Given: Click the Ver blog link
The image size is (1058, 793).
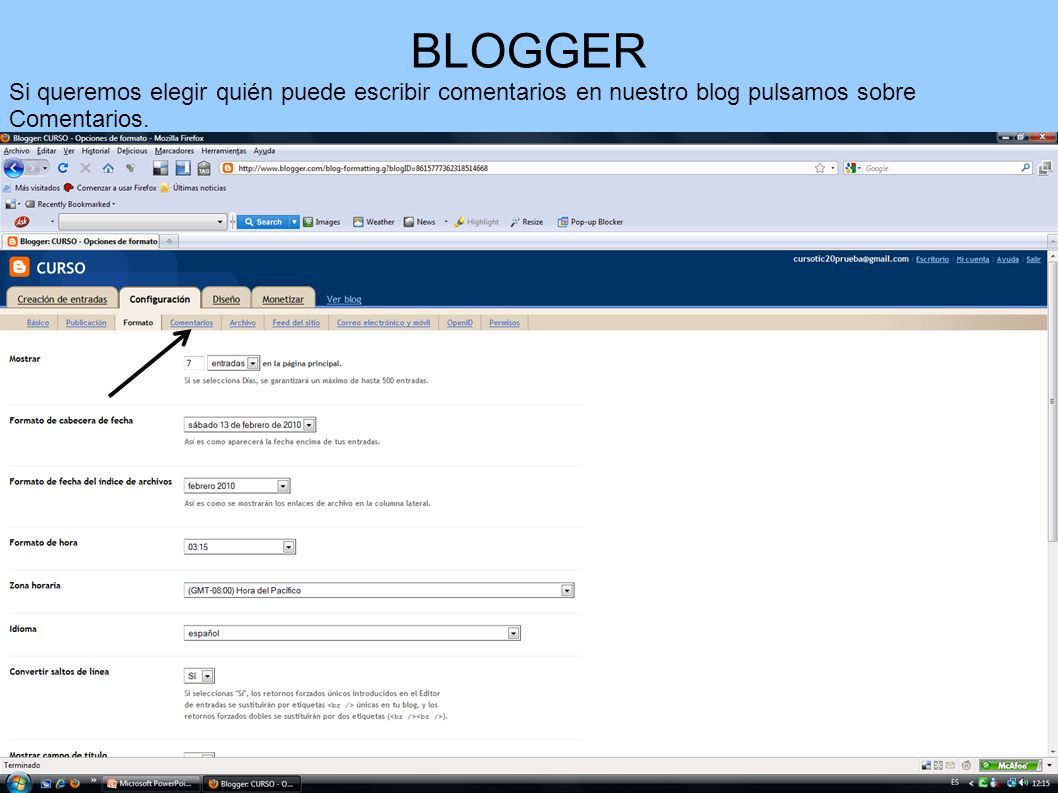Looking at the screenshot, I should point(343,299).
